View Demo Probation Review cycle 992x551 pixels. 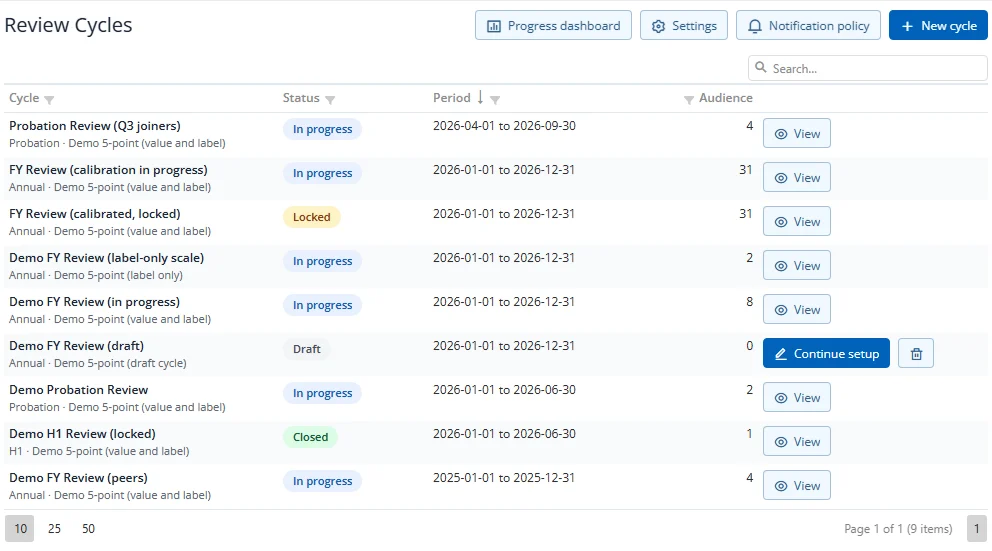point(797,397)
